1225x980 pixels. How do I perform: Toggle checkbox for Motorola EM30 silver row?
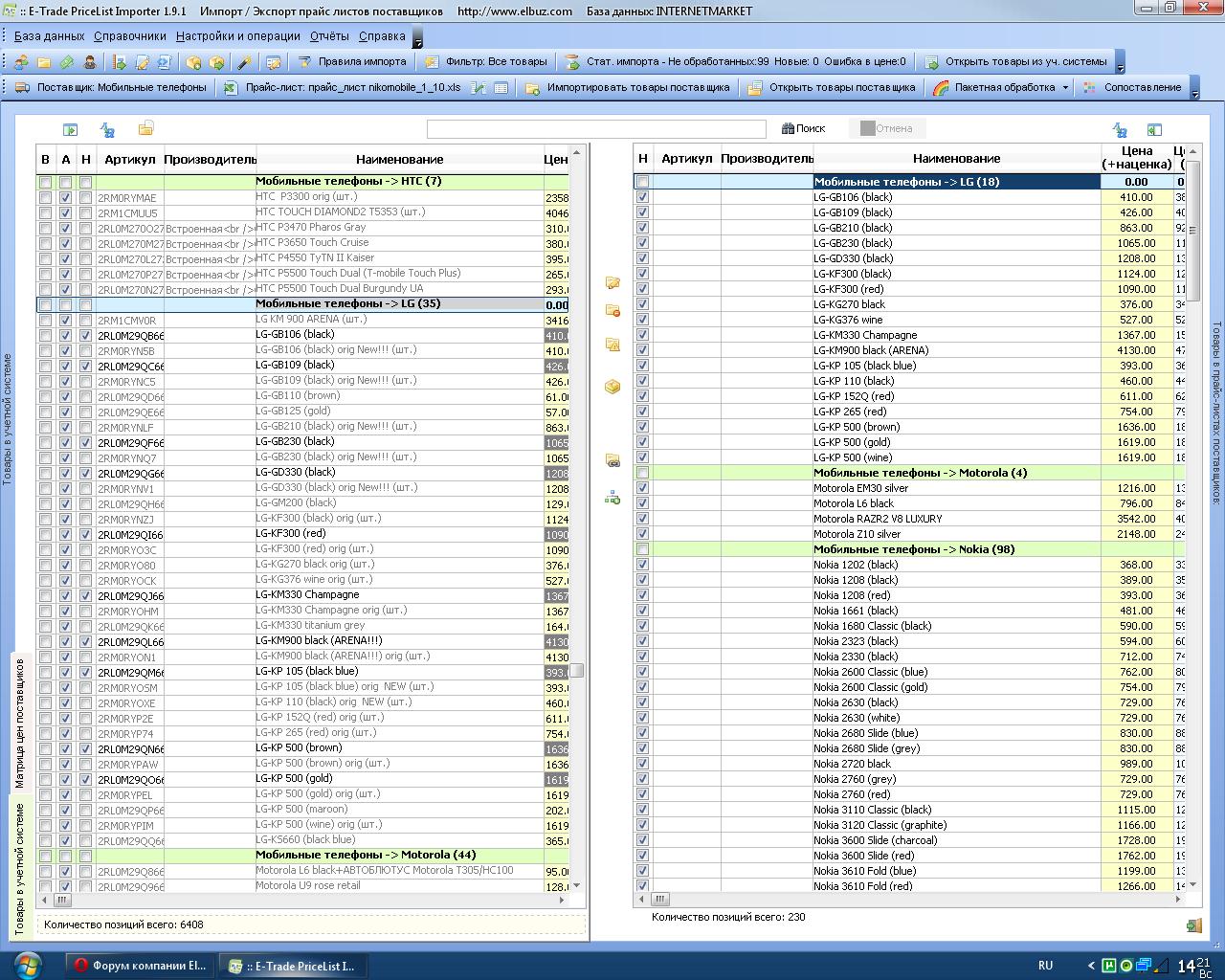pyautogui.click(x=642, y=488)
